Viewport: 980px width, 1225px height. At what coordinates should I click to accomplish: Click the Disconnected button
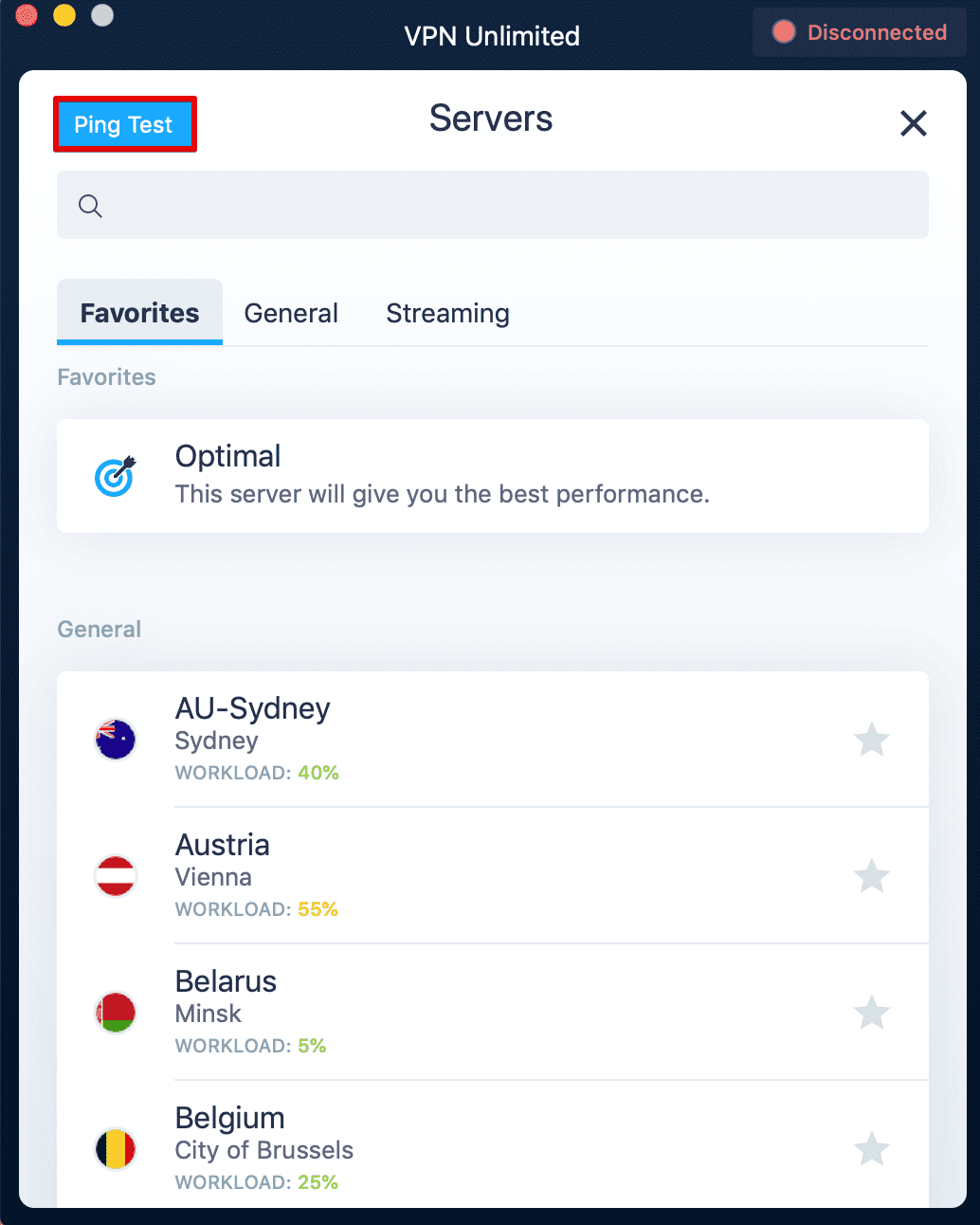coord(858,31)
